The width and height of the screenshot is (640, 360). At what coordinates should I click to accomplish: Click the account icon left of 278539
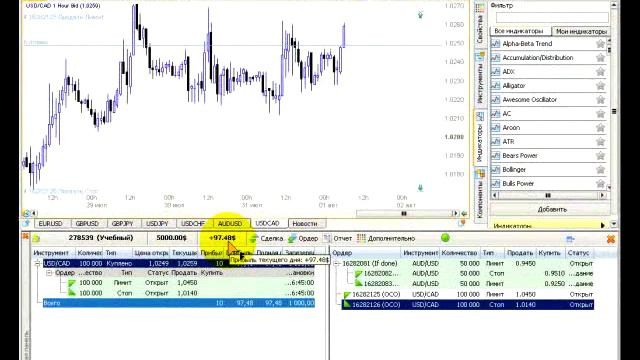point(36,238)
